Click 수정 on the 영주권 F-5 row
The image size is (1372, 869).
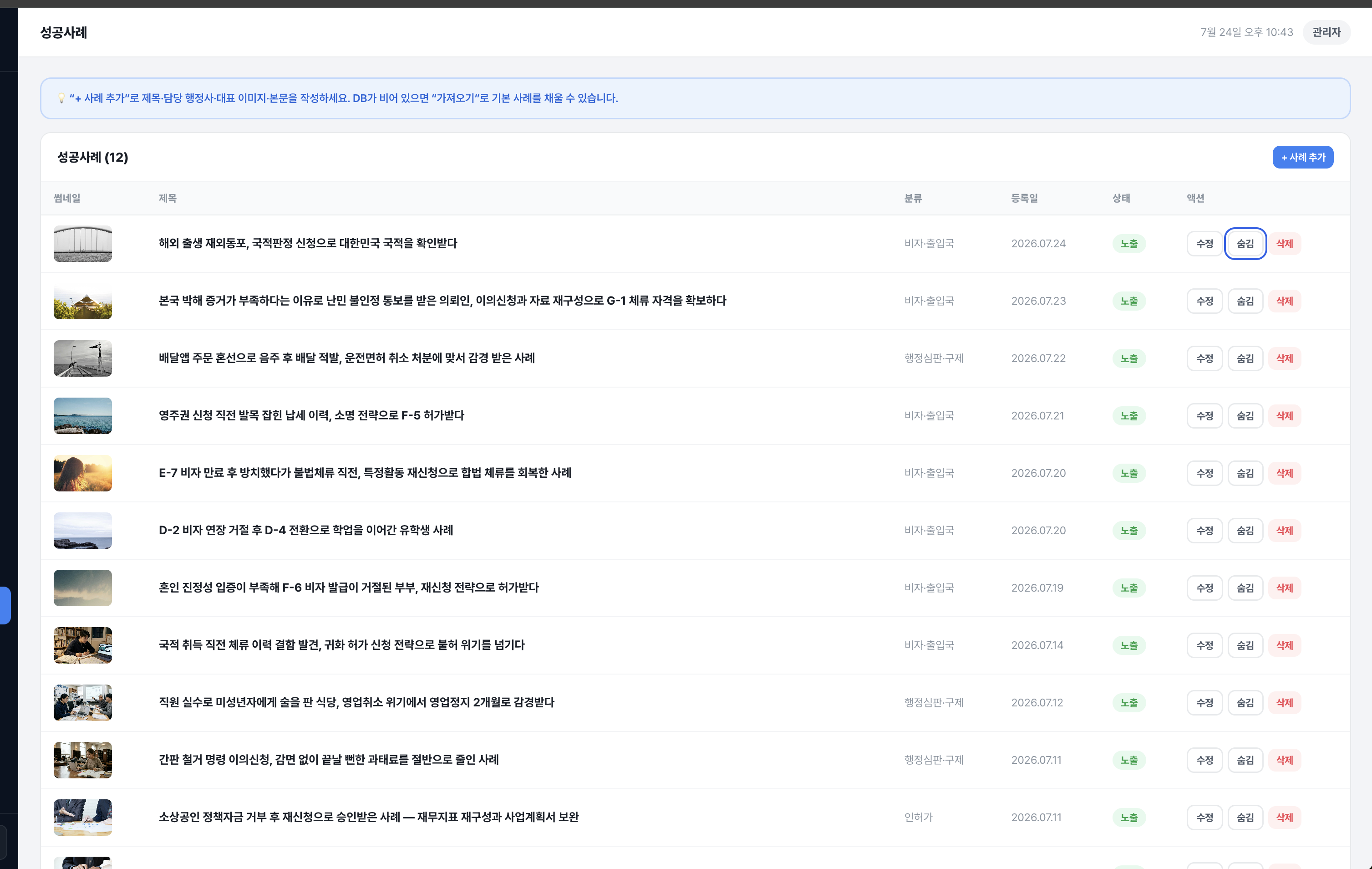[x=1204, y=416]
